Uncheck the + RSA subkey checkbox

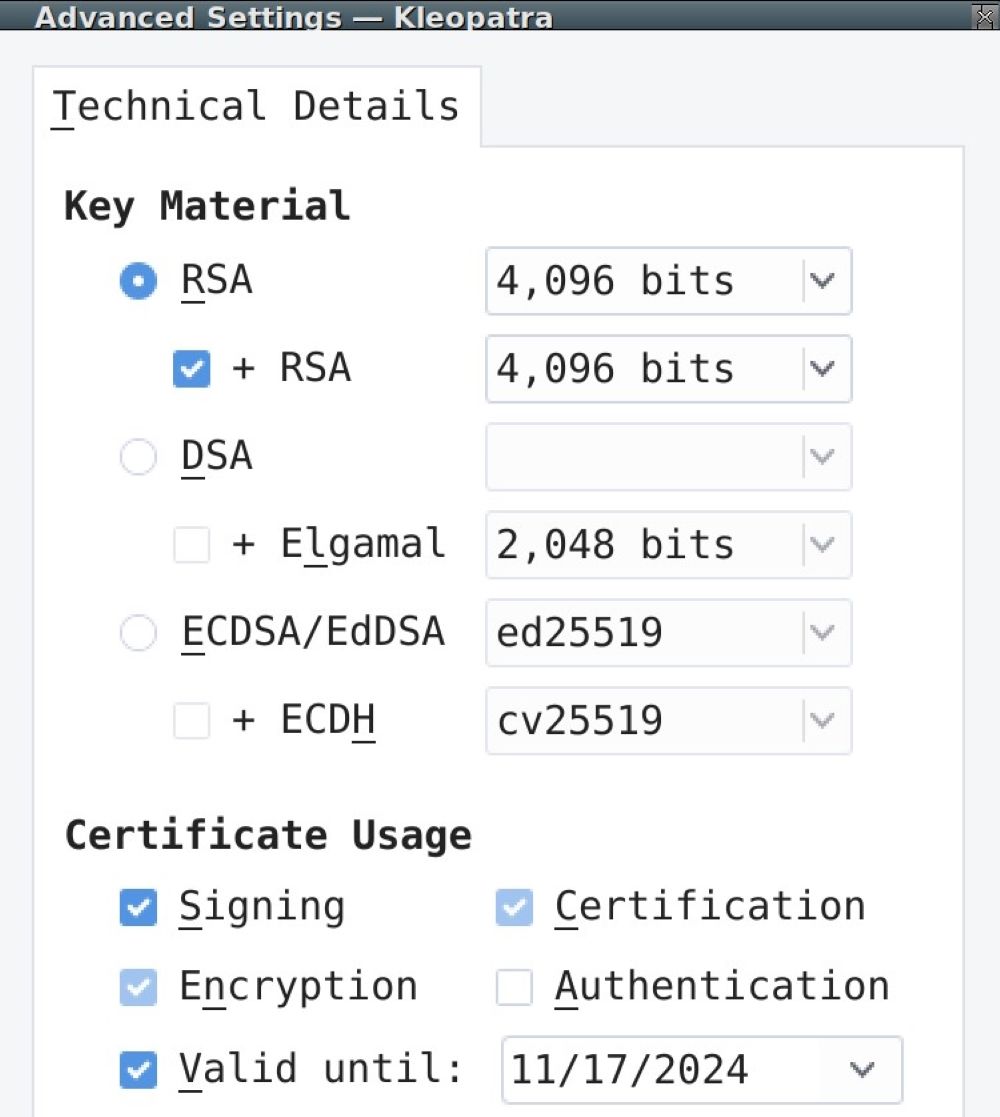(191, 370)
